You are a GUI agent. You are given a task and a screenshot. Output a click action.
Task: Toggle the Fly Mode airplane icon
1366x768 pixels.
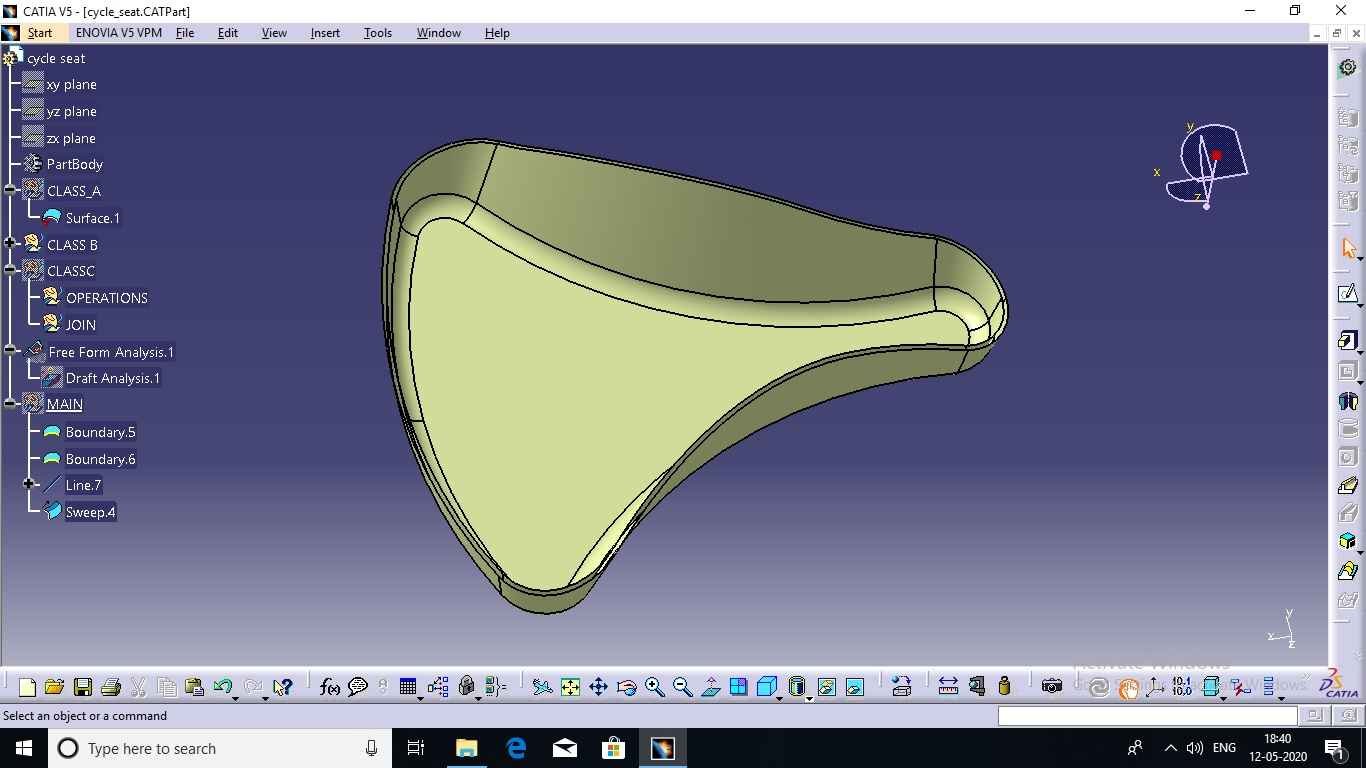pyautogui.click(x=542, y=687)
